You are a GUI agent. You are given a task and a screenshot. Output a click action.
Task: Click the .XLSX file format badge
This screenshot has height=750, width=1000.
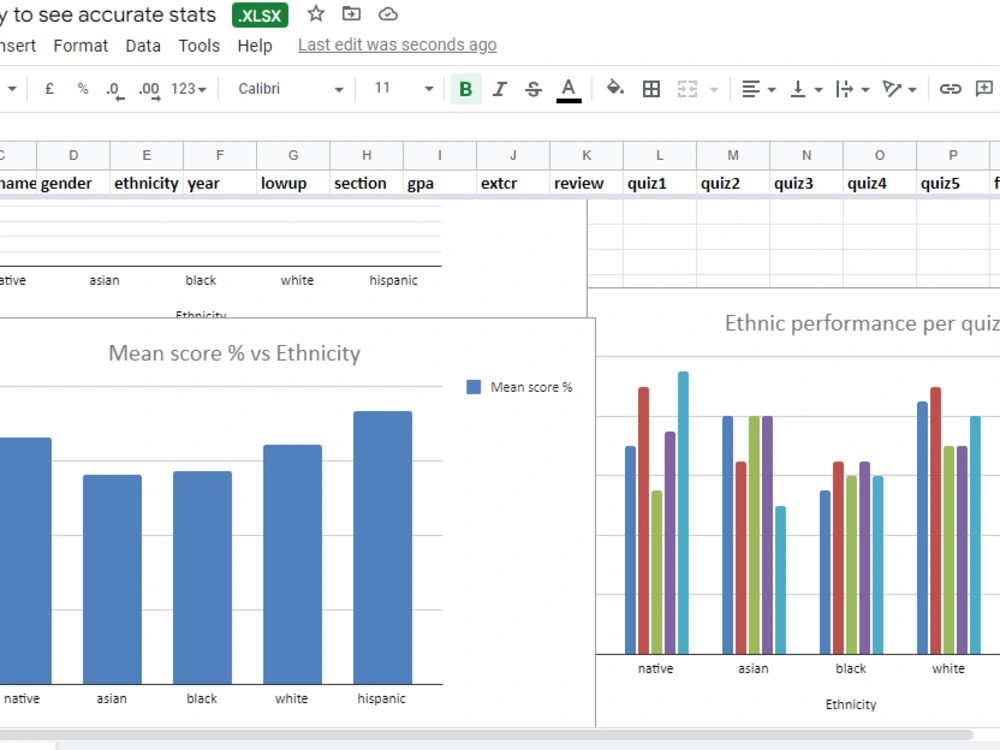click(260, 15)
